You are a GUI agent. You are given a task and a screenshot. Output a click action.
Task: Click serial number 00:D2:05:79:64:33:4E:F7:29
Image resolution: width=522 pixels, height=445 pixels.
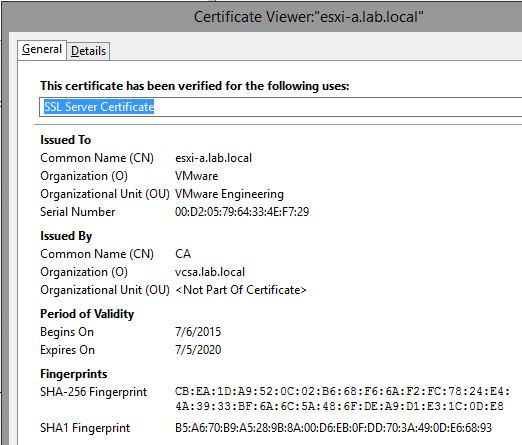coord(242,212)
